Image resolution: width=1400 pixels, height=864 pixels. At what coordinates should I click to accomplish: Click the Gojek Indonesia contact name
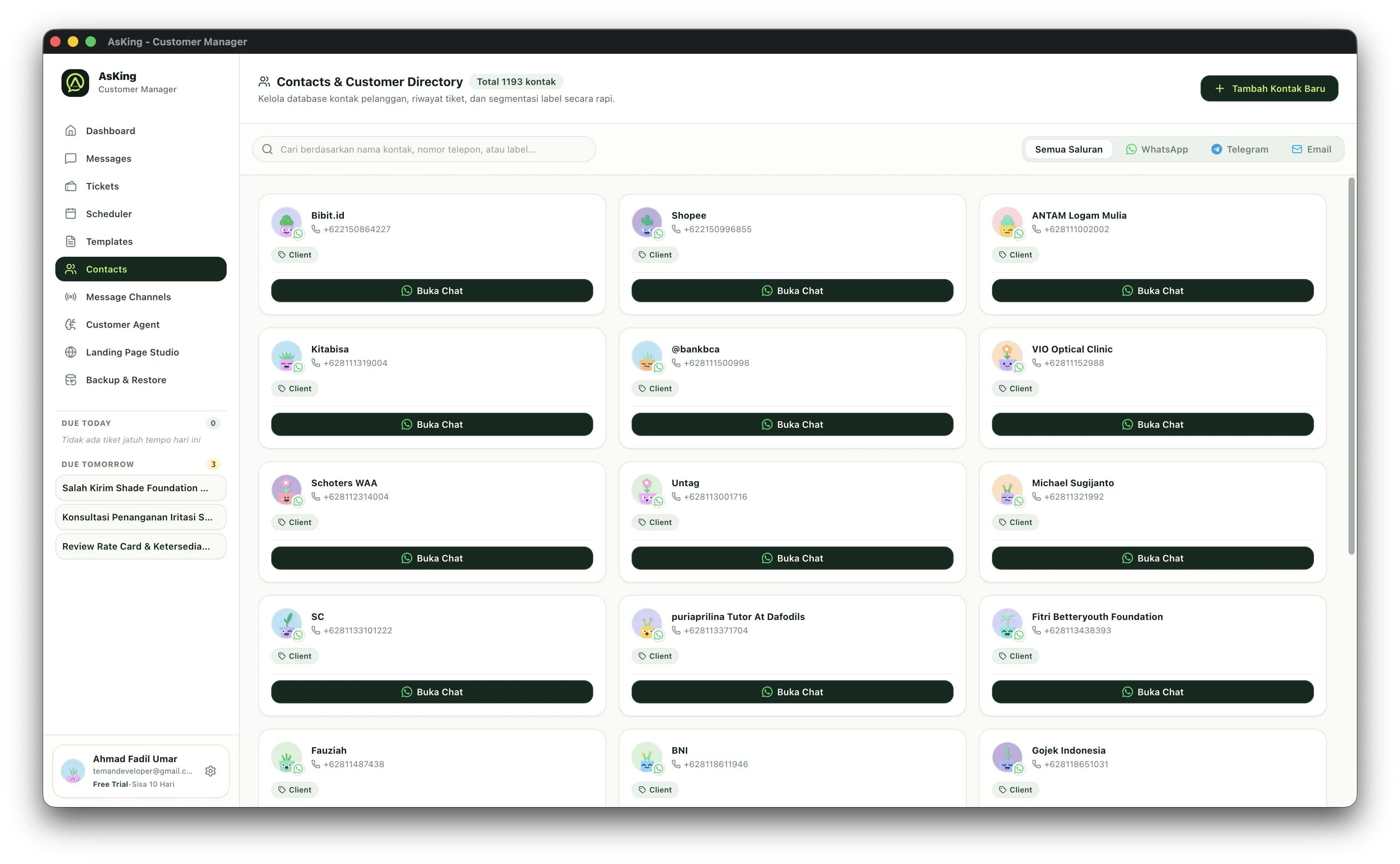point(1068,750)
